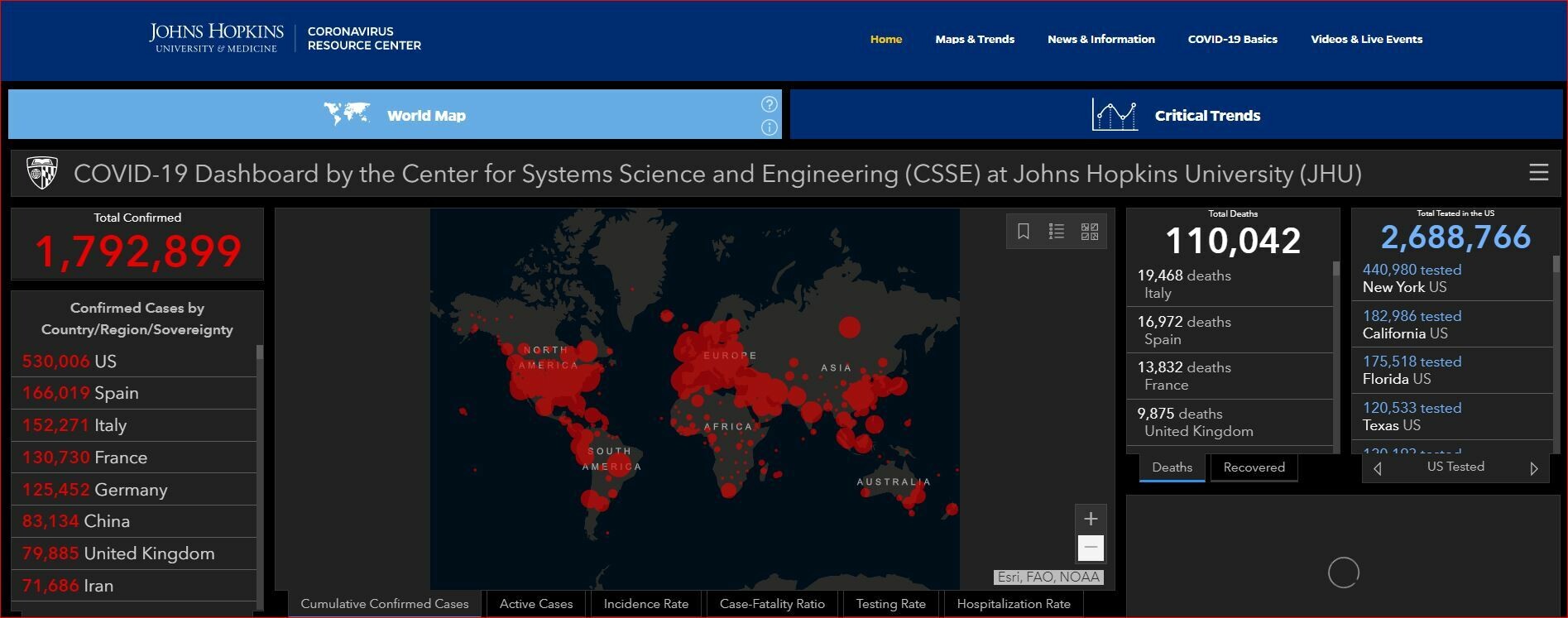Click the JHU shield icon in the dashboard title

(x=41, y=173)
